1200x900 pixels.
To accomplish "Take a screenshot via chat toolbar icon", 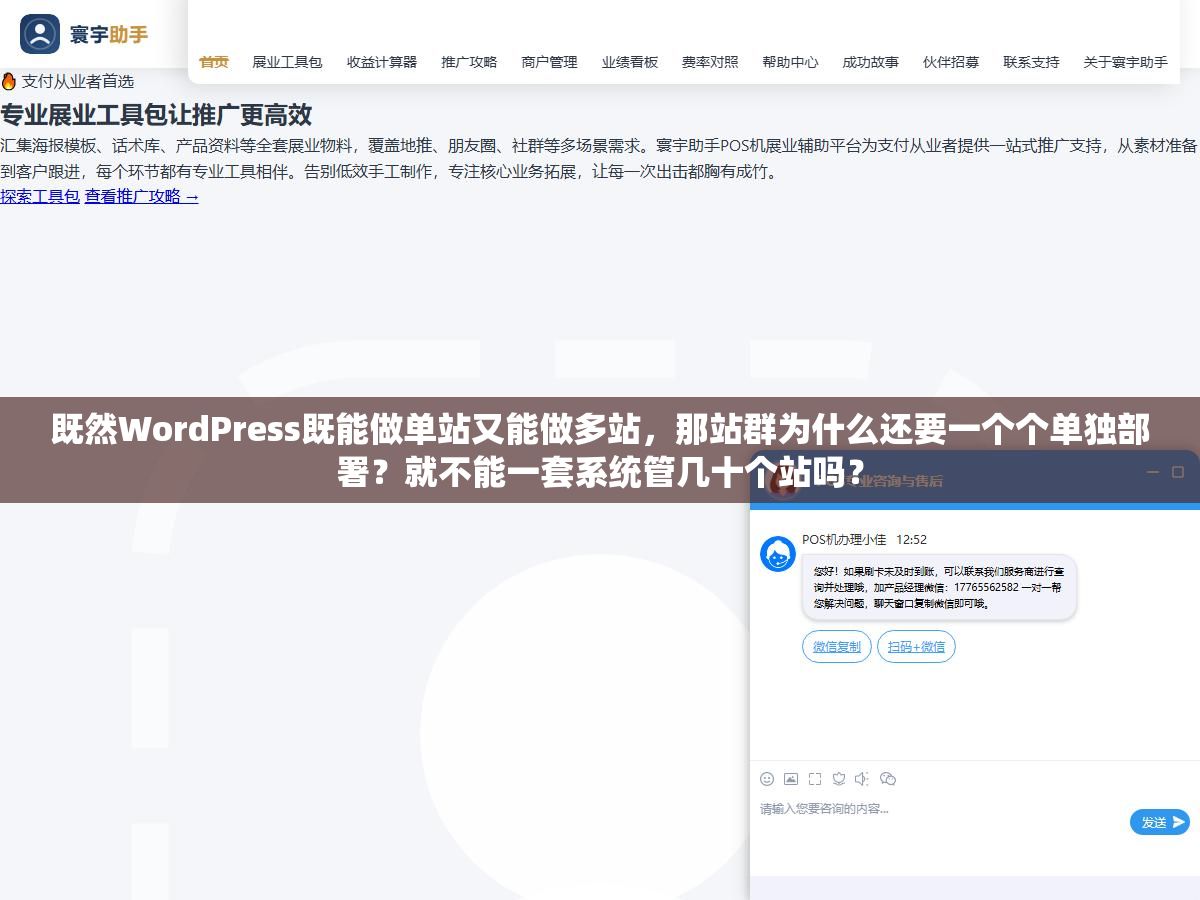I will [815, 779].
